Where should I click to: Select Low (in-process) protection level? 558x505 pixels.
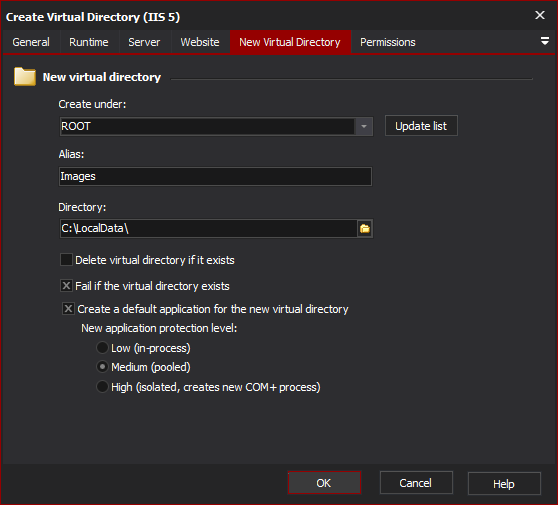point(102,348)
